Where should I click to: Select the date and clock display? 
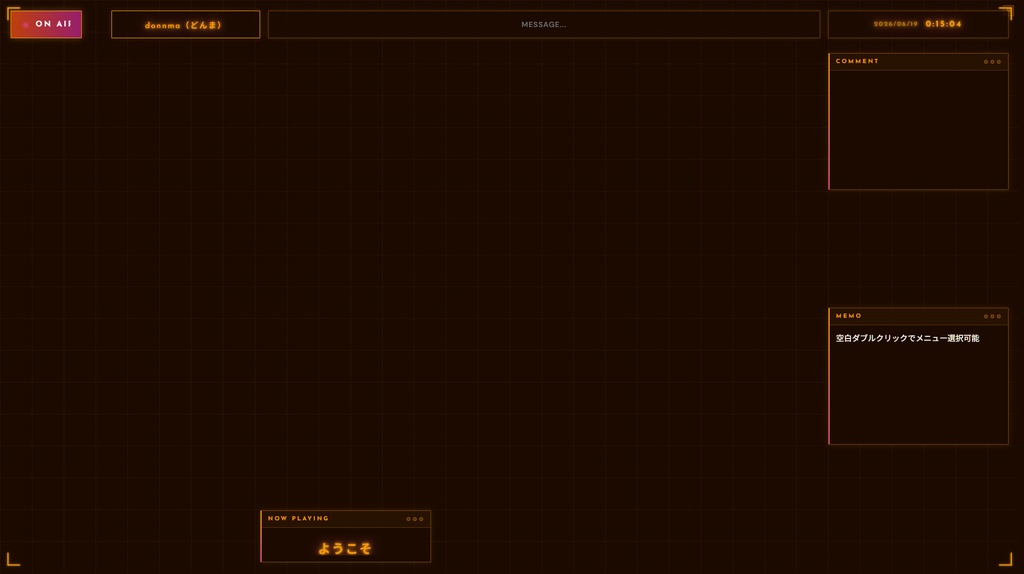(x=918, y=24)
